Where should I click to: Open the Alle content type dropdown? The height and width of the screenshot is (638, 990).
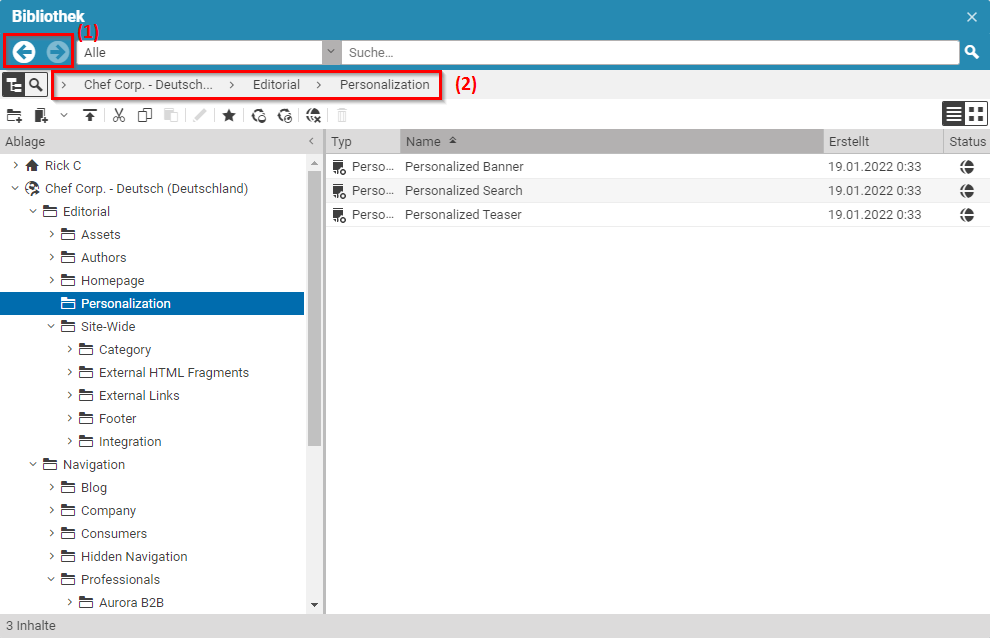[331, 52]
